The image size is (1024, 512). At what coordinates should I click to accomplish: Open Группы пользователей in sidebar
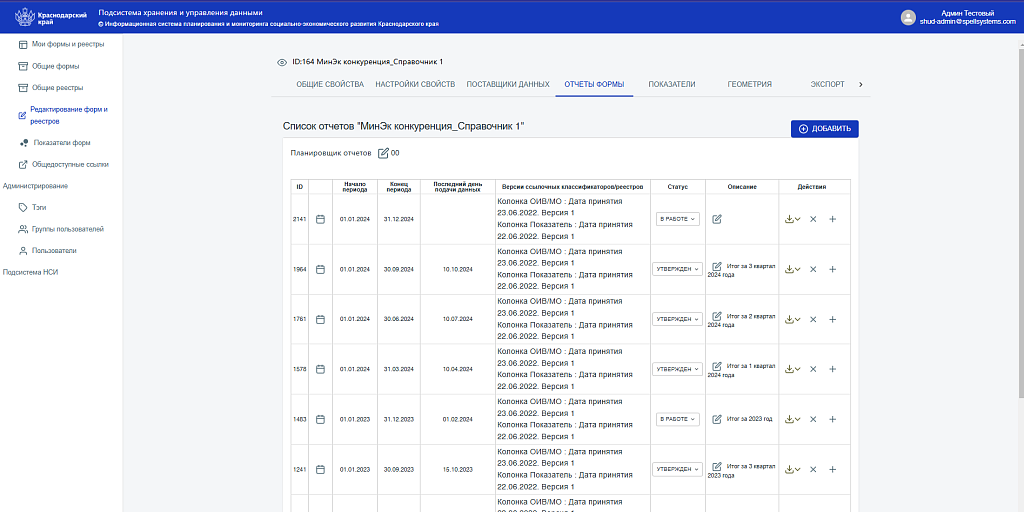(x=67, y=229)
